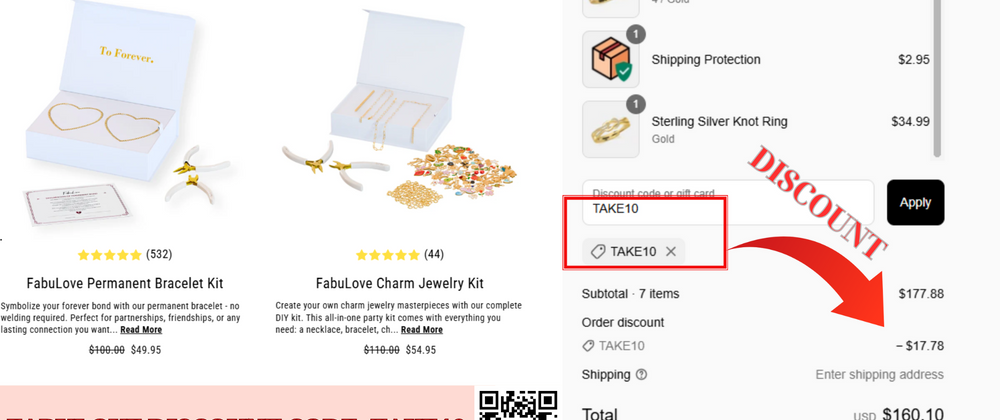The image size is (1000, 420).
Task: Open the Shipping Protection product thumbnail
Action: pyautogui.click(x=610, y=60)
